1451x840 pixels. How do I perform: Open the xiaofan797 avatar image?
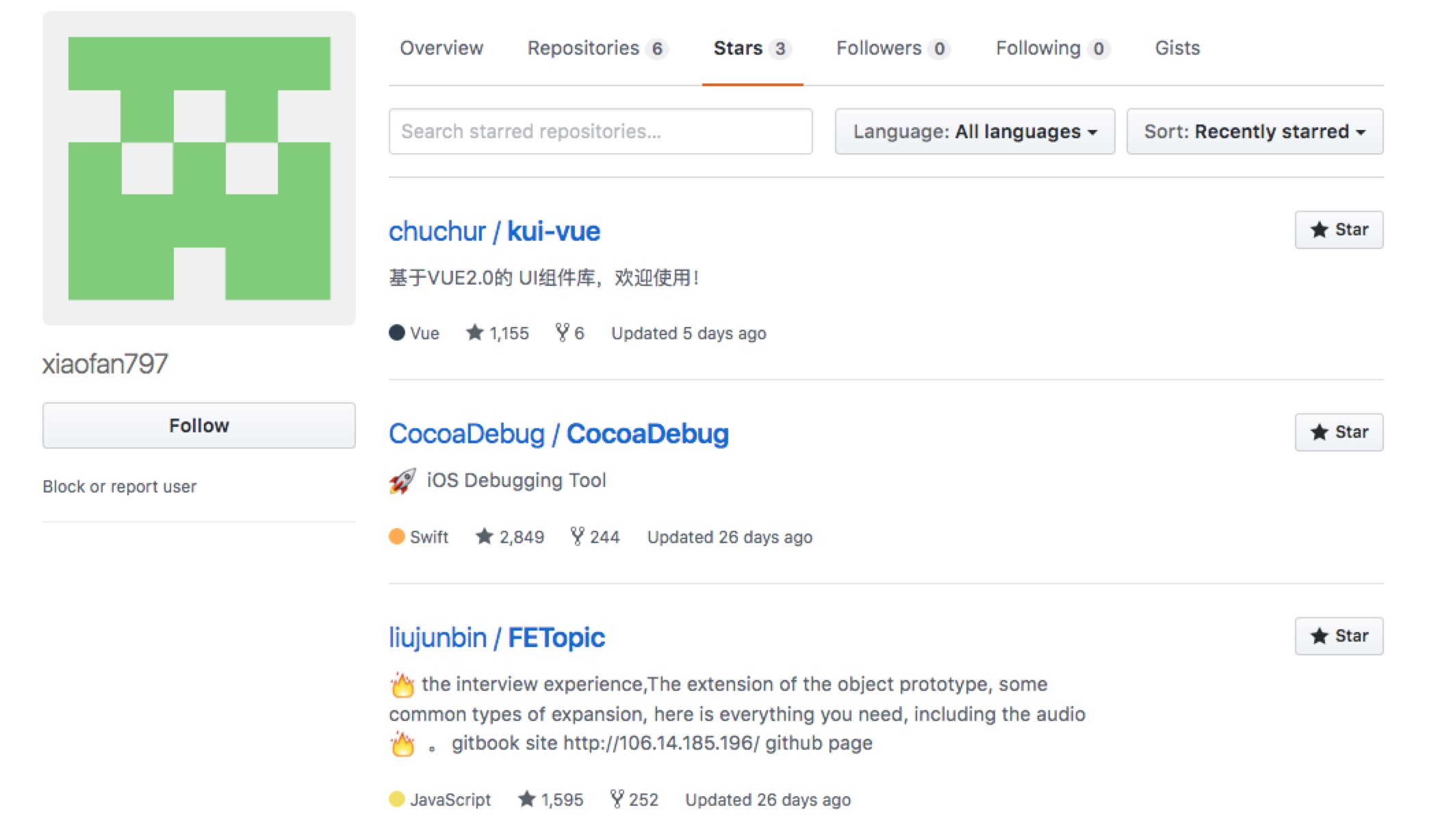199,168
